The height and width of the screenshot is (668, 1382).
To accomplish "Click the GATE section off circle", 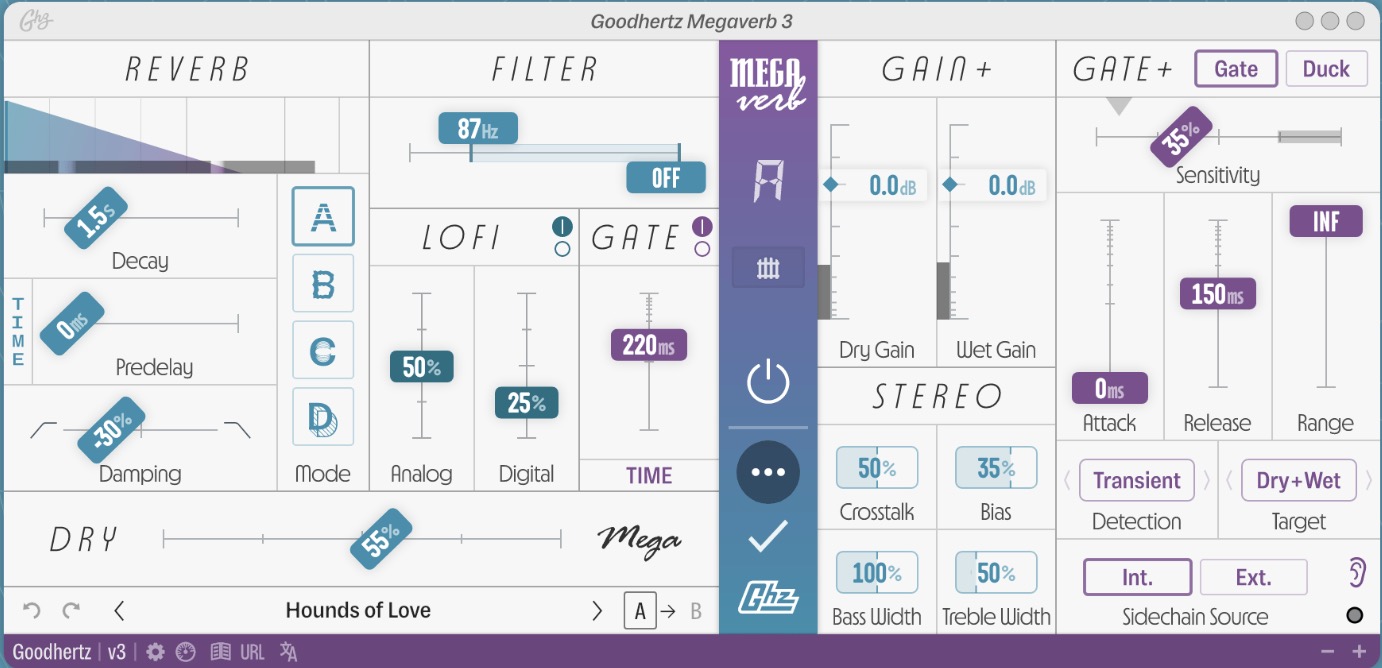I will (x=702, y=249).
